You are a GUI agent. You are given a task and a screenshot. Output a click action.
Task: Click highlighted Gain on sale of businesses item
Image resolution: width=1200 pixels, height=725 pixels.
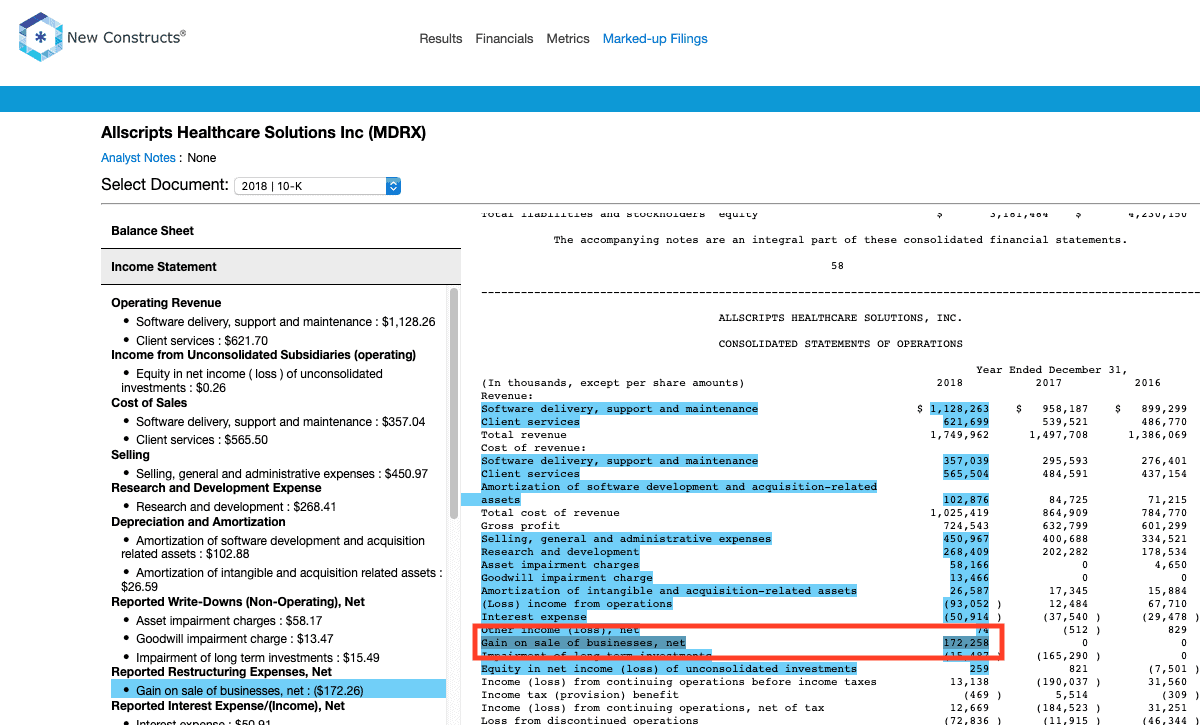(278, 690)
